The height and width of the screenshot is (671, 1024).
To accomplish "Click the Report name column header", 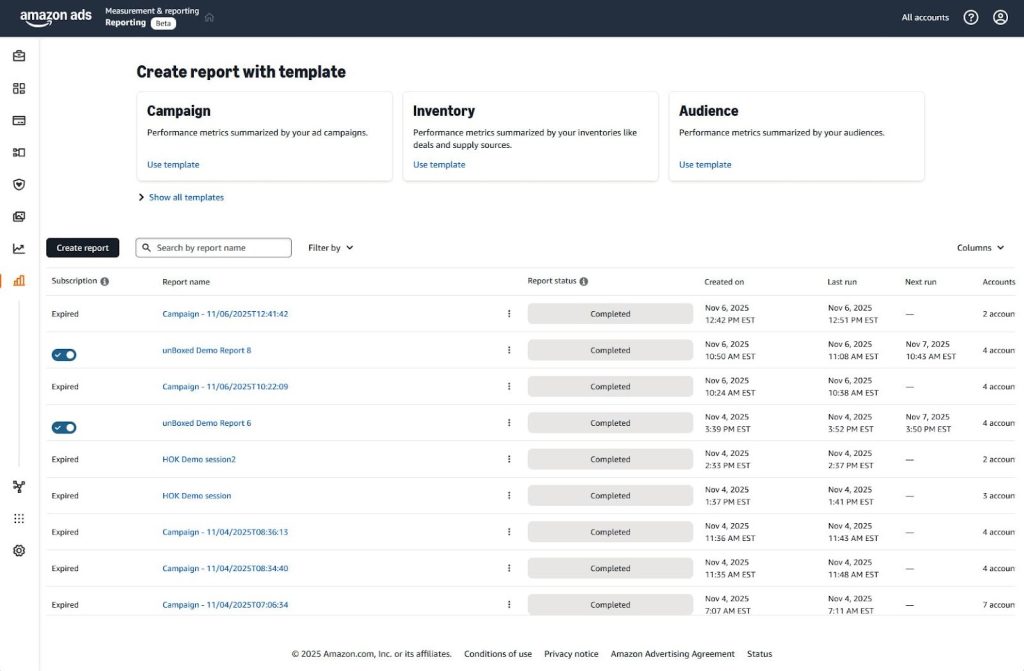I will (x=186, y=282).
